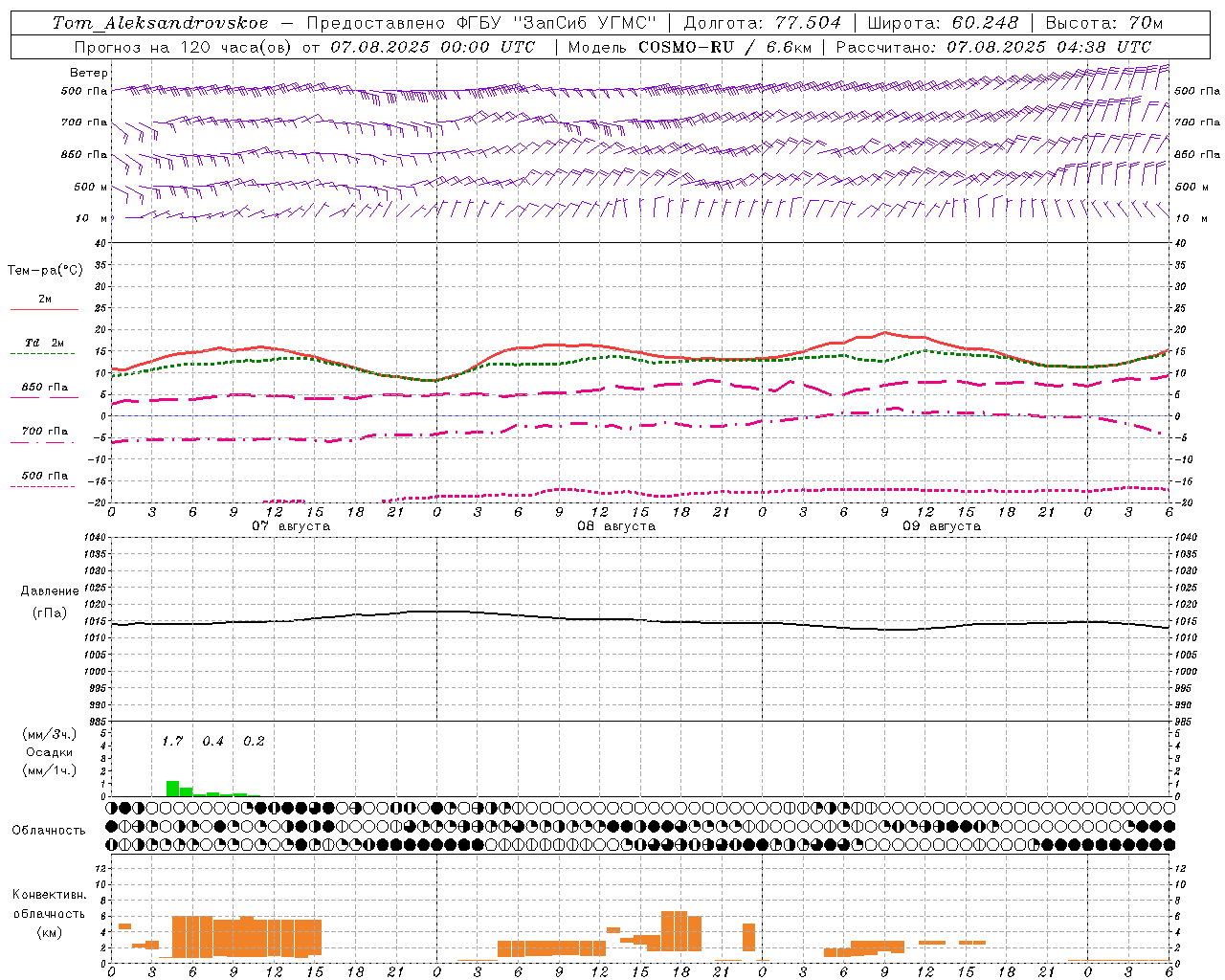1225x980 pixels.
Task: Click the (мм/3ч.) unit label
Action: click(50, 734)
